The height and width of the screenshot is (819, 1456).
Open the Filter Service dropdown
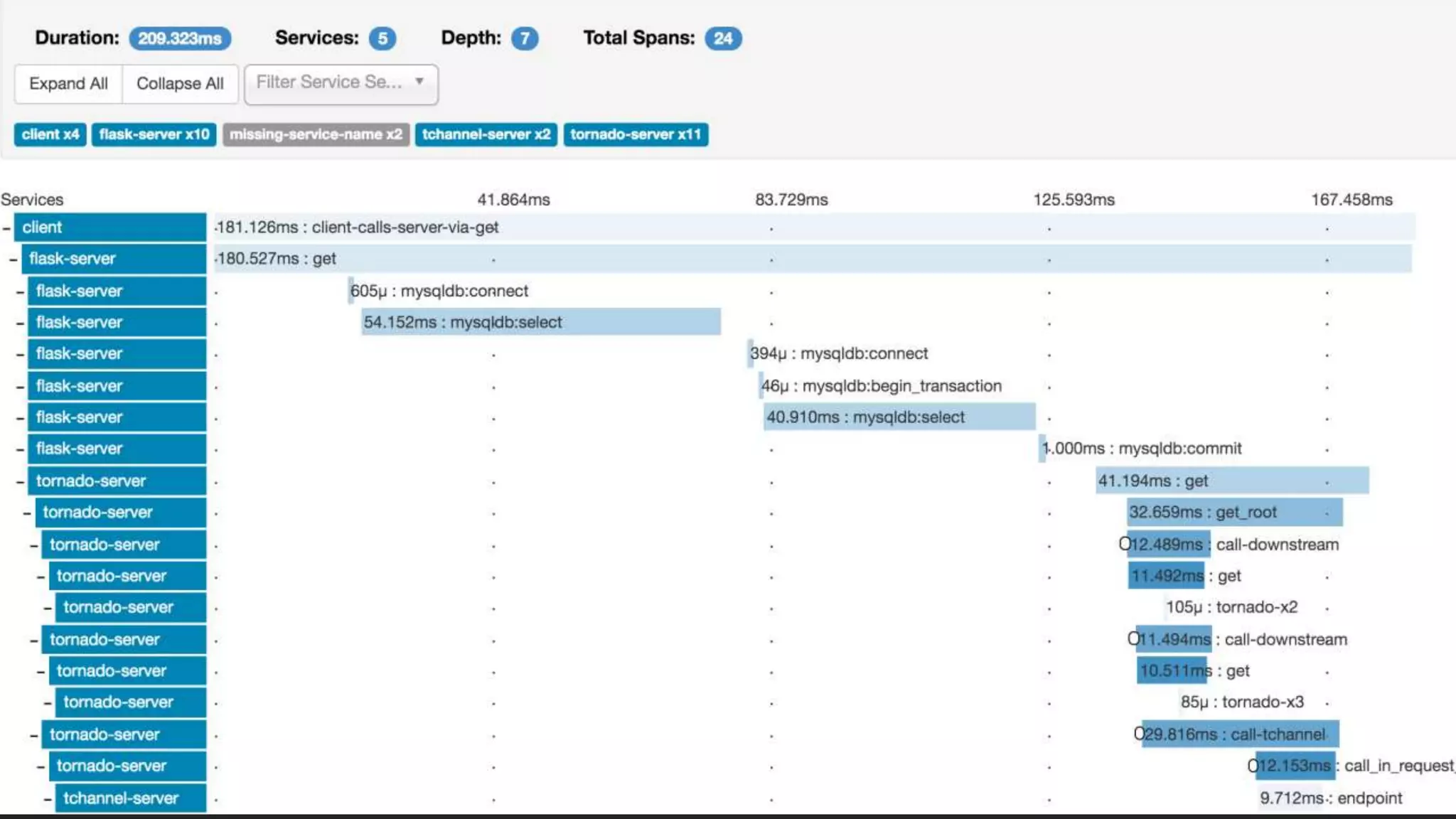[341, 84]
